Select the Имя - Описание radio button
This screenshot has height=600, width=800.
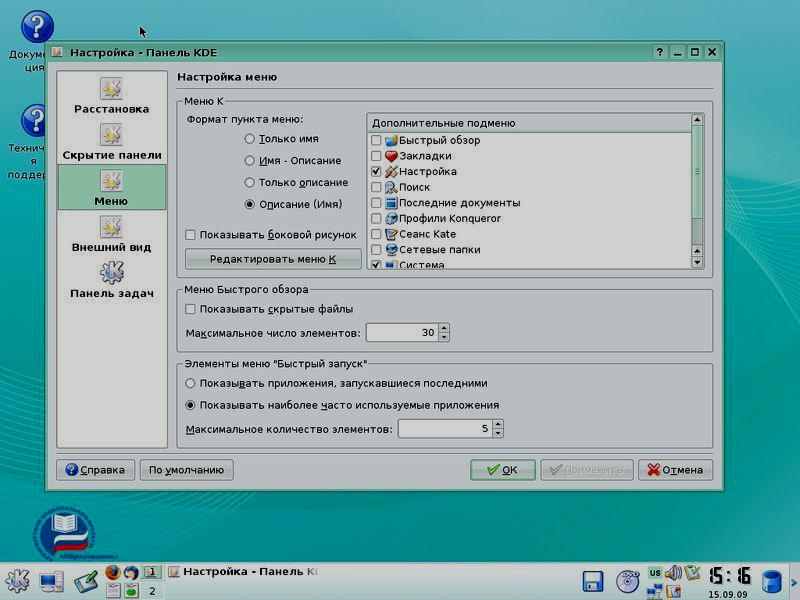pyautogui.click(x=249, y=161)
